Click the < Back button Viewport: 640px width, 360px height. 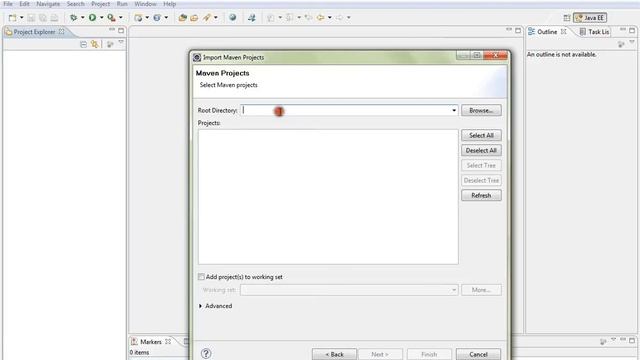[334, 354]
